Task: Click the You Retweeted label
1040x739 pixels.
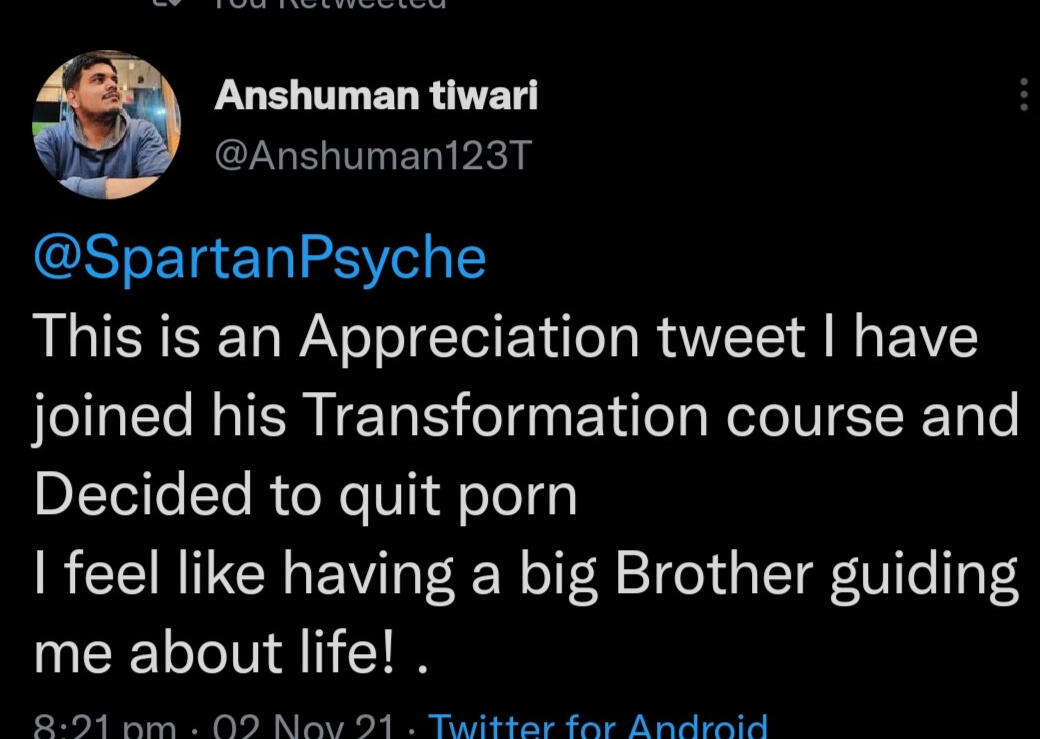Action: coord(330,4)
